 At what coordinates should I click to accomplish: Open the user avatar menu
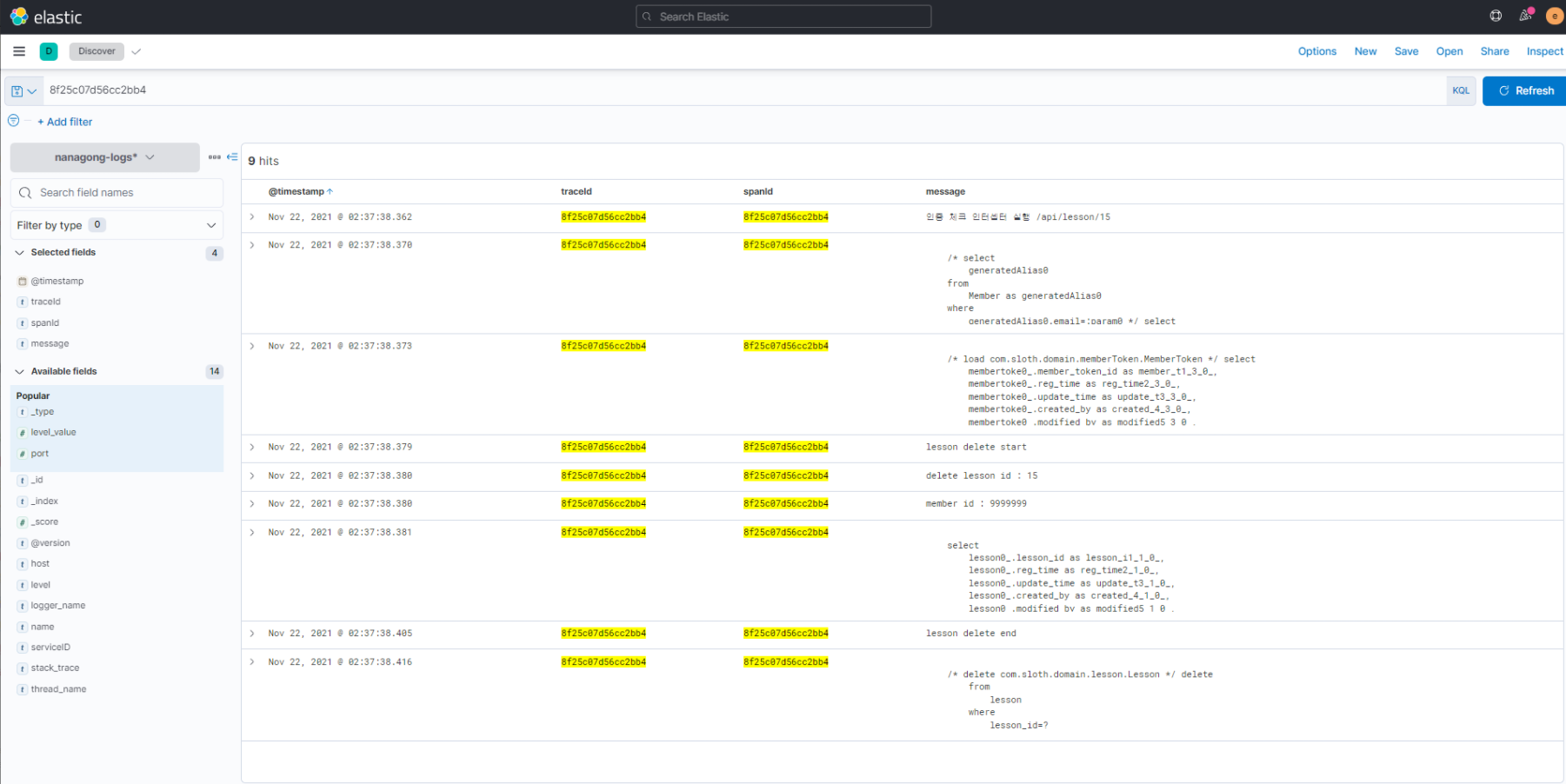pyautogui.click(x=1555, y=16)
